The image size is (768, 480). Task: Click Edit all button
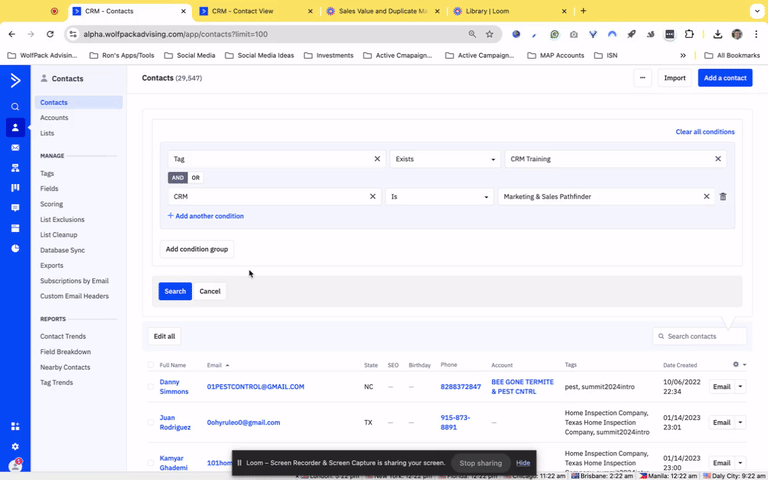(x=164, y=336)
